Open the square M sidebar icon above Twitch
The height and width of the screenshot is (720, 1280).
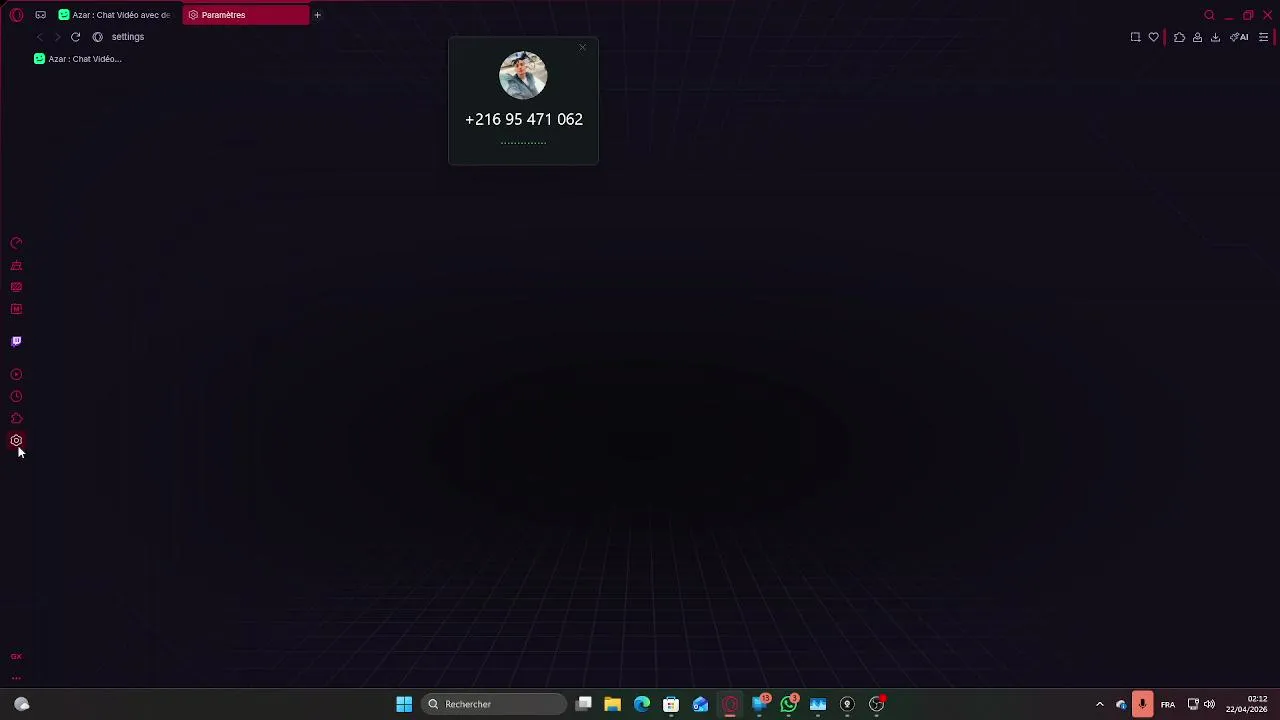[16, 309]
